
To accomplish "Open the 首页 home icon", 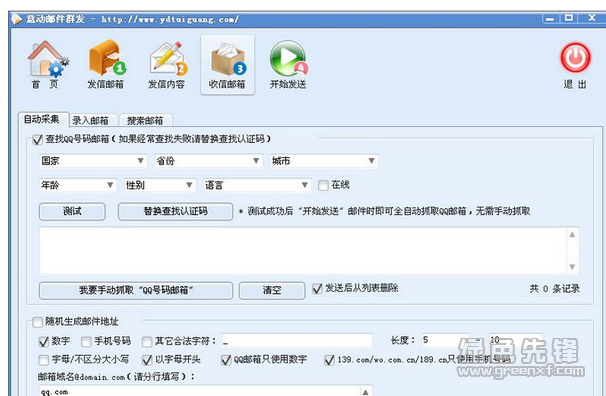I will click(46, 65).
